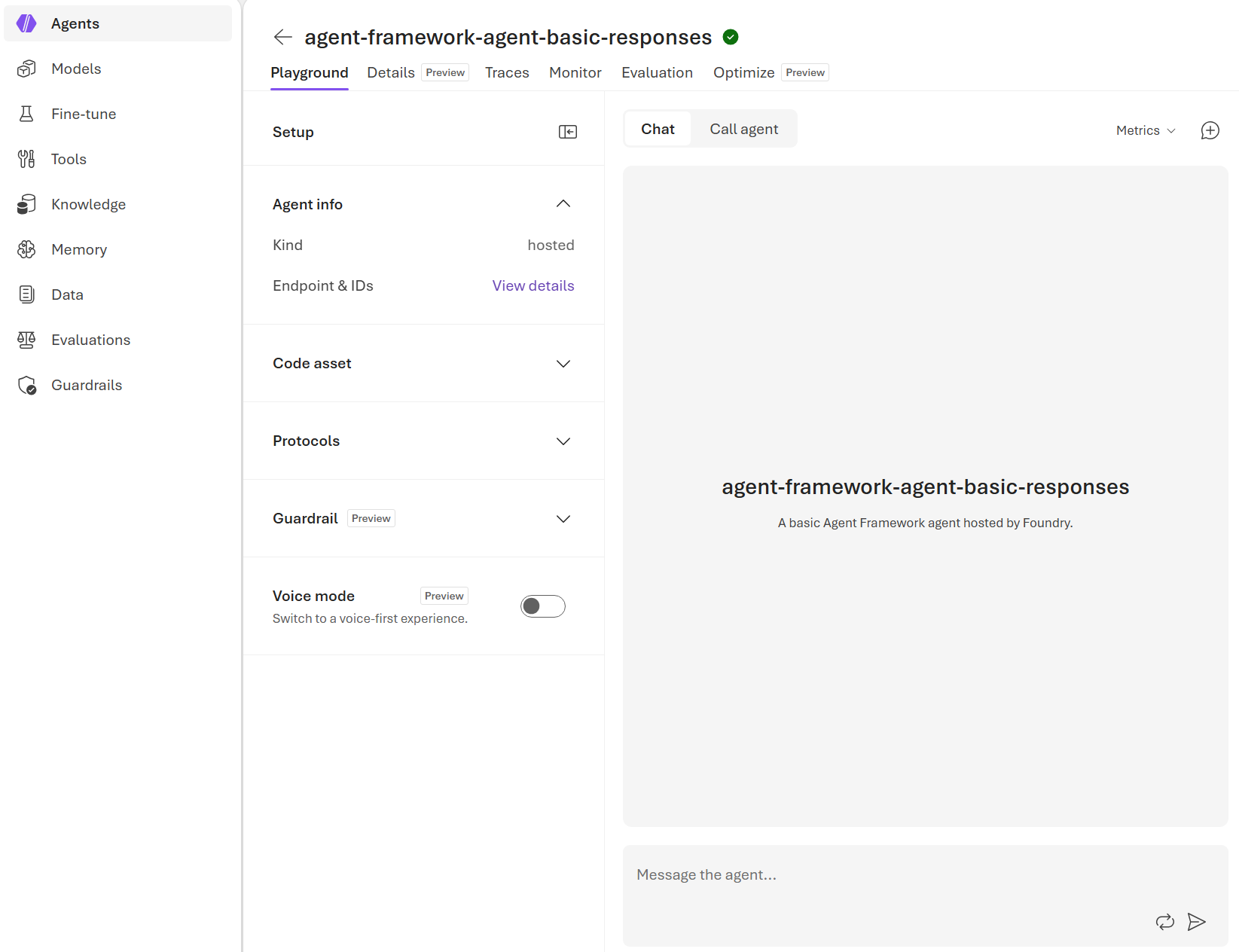Click the green status checkmark badge
The height and width of the screenshot is (952, 1239).
click(x=731, y=37)
